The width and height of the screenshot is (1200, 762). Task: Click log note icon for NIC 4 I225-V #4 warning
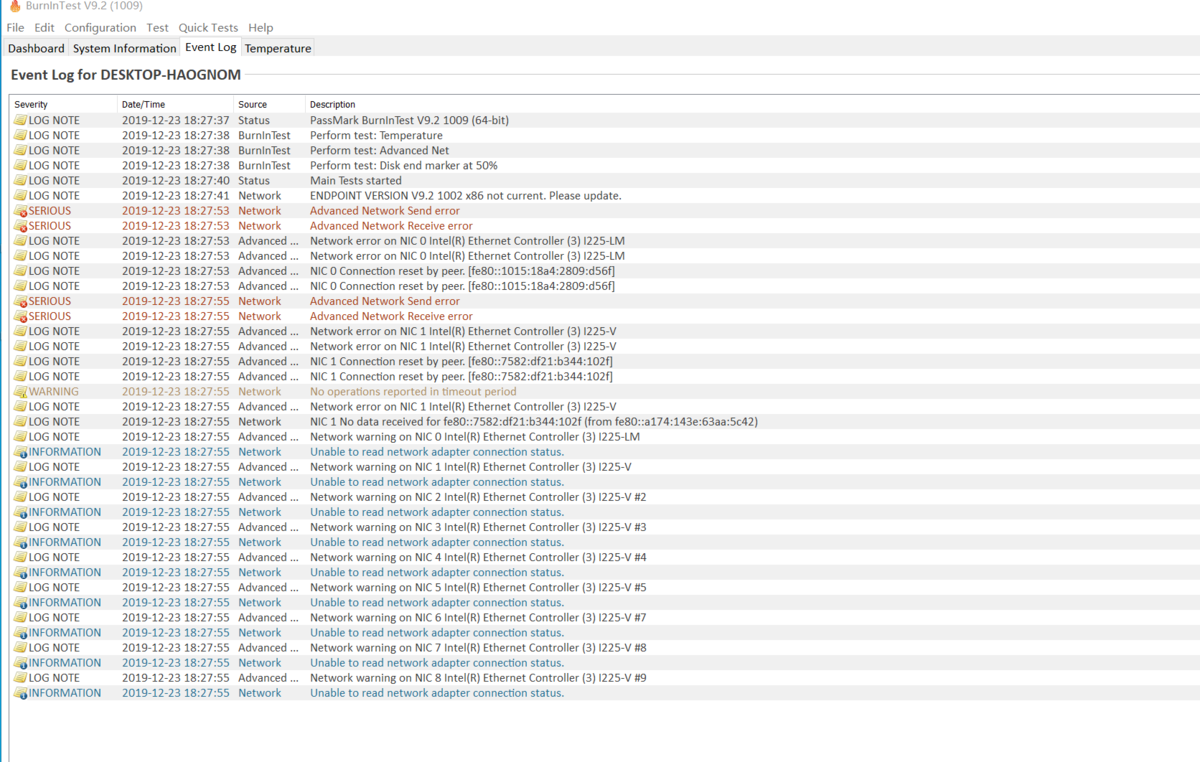click(x=20, y=557)
